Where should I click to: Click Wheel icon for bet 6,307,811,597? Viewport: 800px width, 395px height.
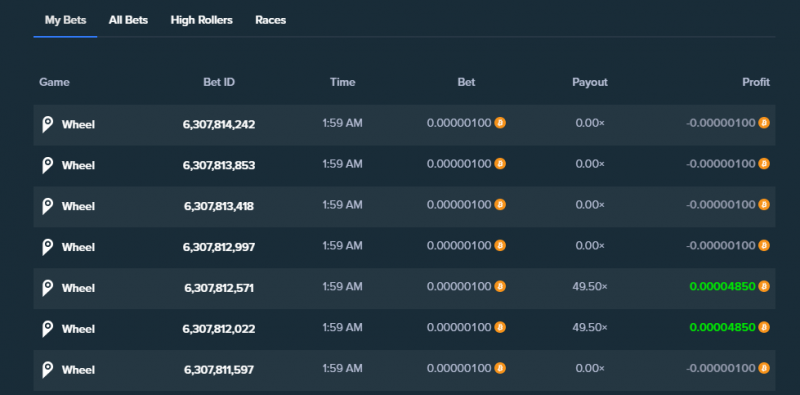(x=47, y=369)
